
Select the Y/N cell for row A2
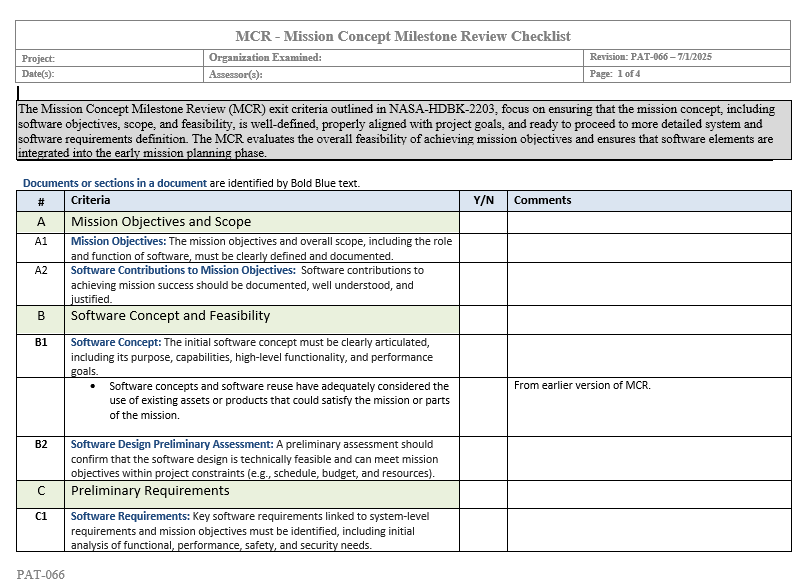click(x=483, y=284)
